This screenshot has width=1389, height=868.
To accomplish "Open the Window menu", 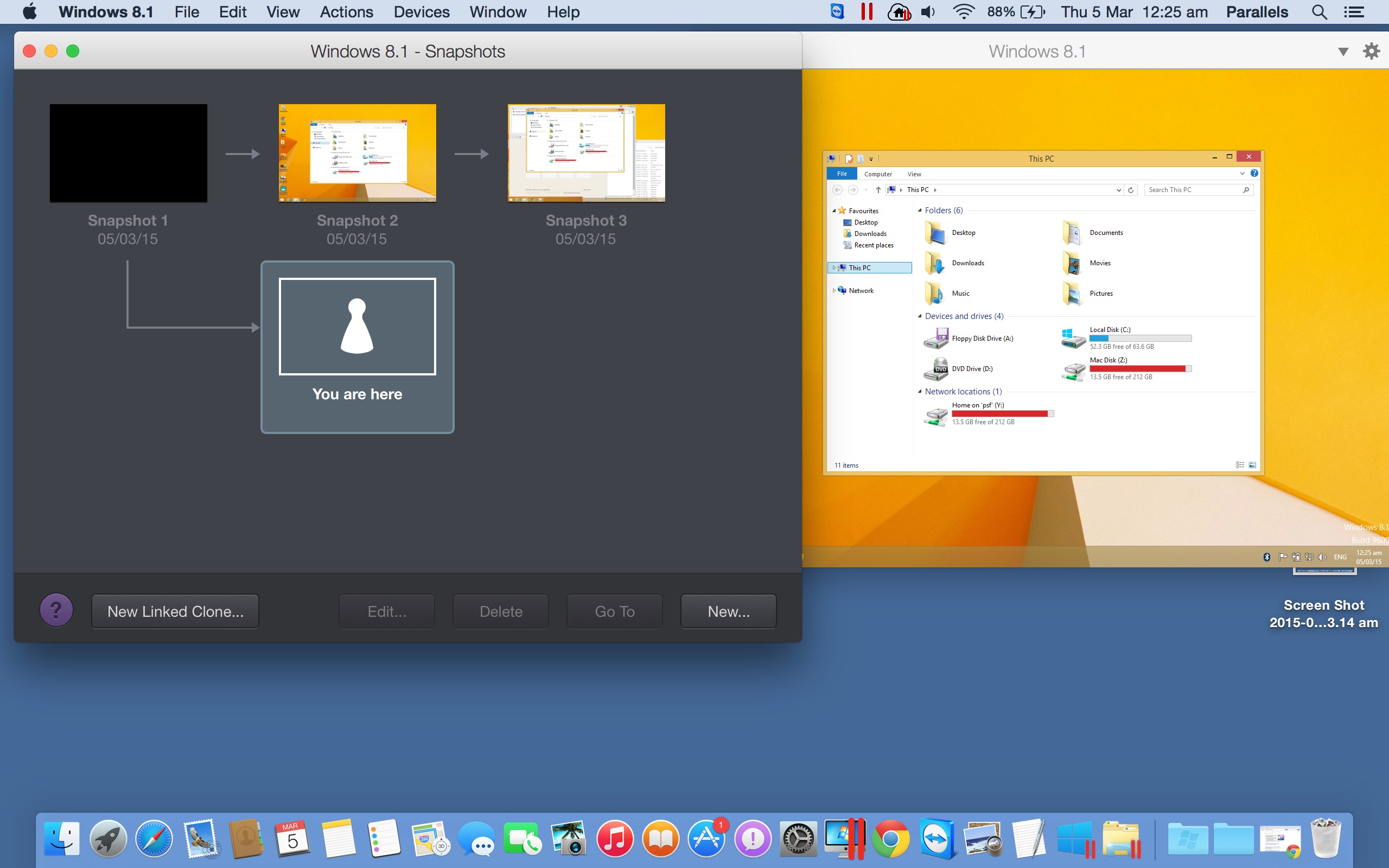I will pos(498,11).
